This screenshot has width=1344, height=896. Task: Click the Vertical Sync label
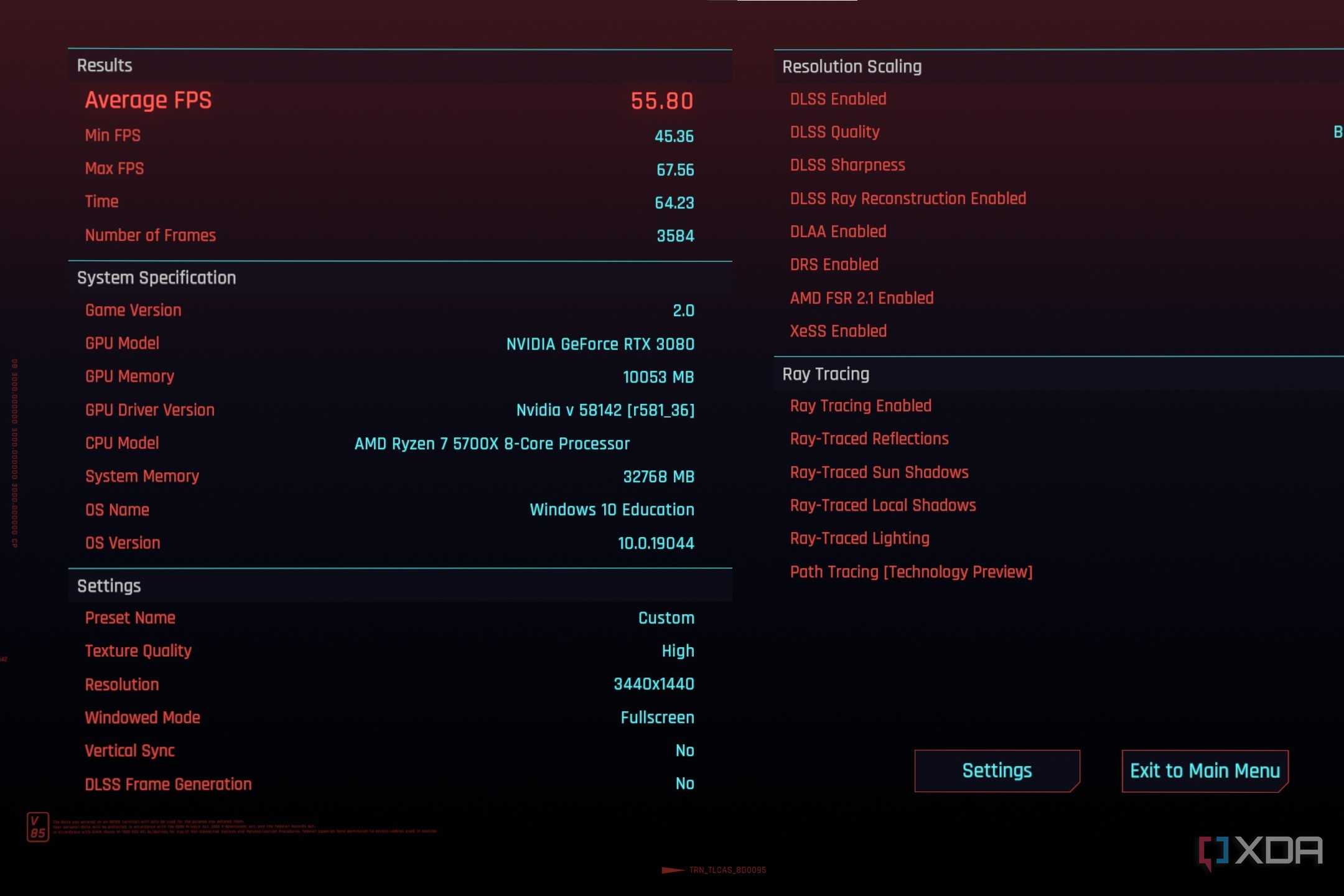point(129,751)
